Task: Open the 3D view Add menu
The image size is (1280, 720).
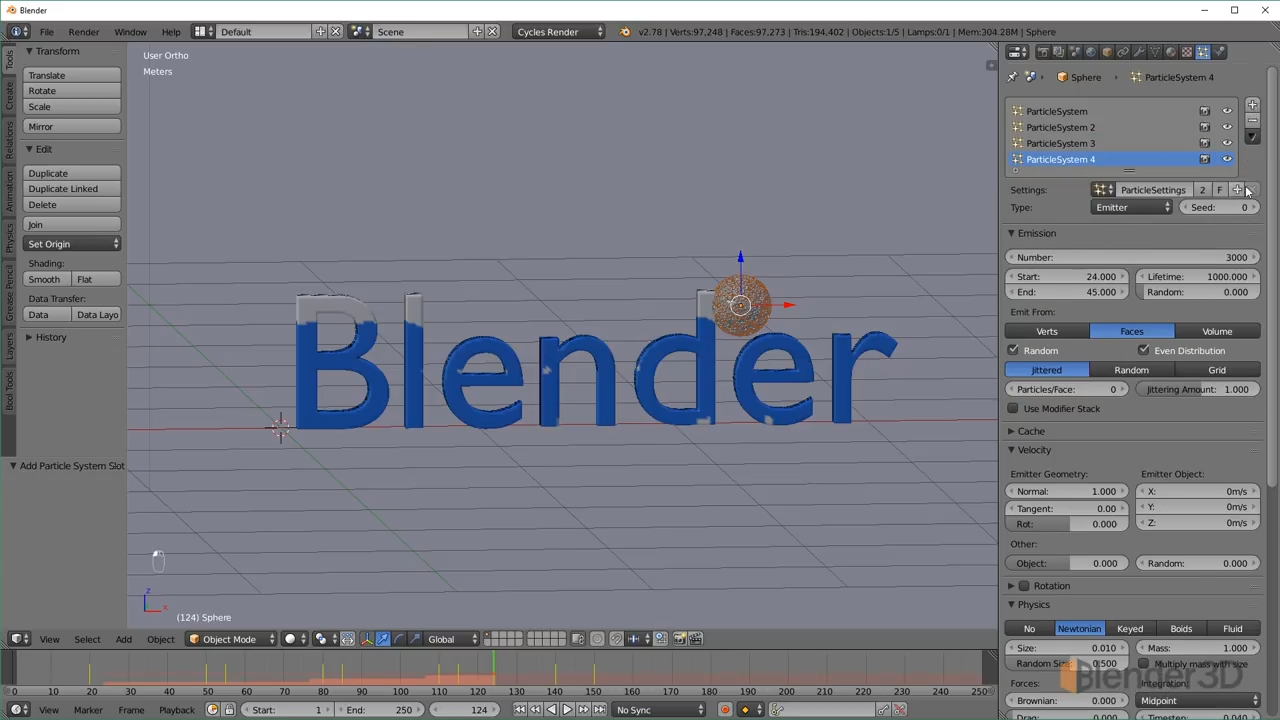Action: pos(124,639)
